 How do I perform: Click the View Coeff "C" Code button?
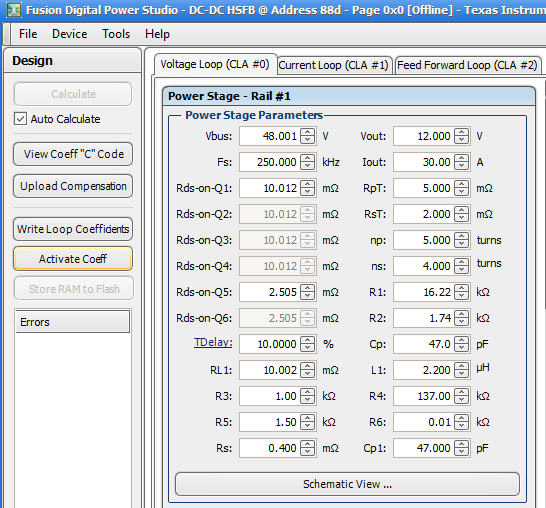pos(73,154)
